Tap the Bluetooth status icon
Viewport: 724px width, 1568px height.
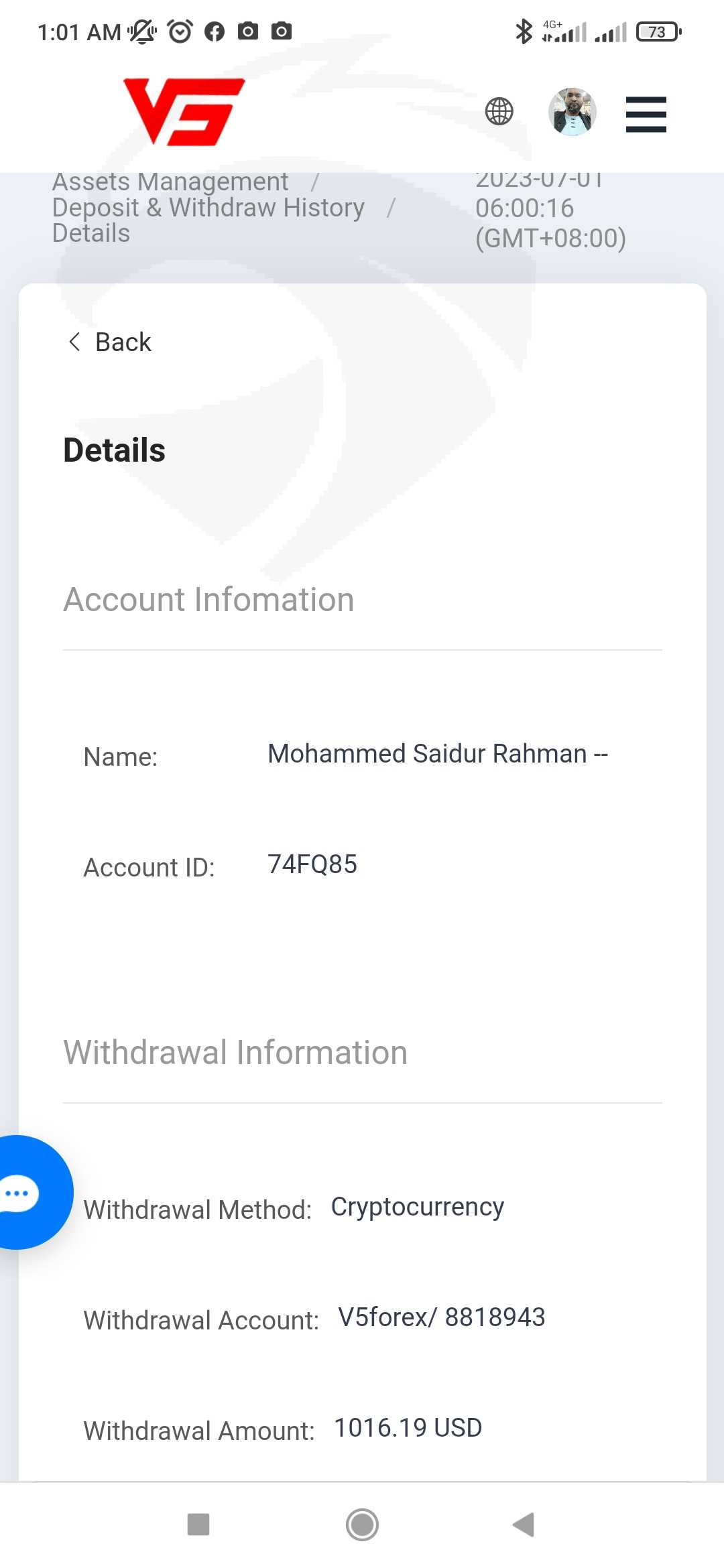(x=524, y=31)
